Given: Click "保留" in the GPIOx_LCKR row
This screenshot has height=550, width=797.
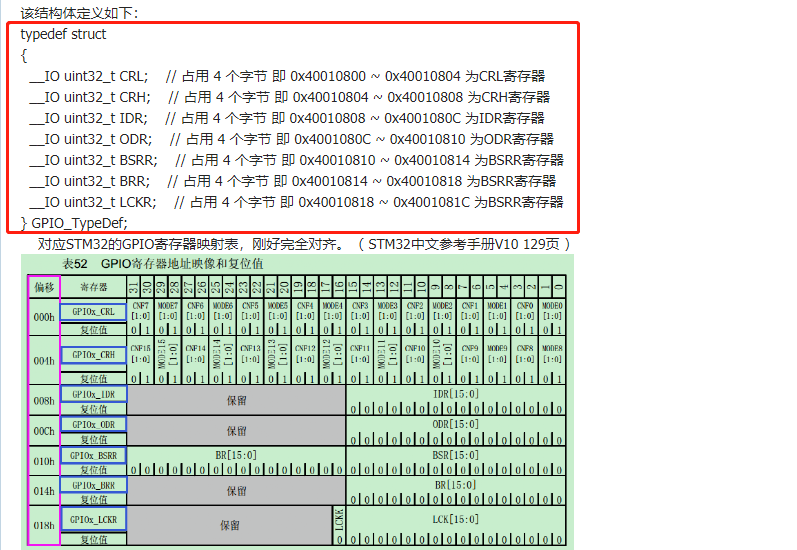Looking at the screenshot, I should point(230,526).
